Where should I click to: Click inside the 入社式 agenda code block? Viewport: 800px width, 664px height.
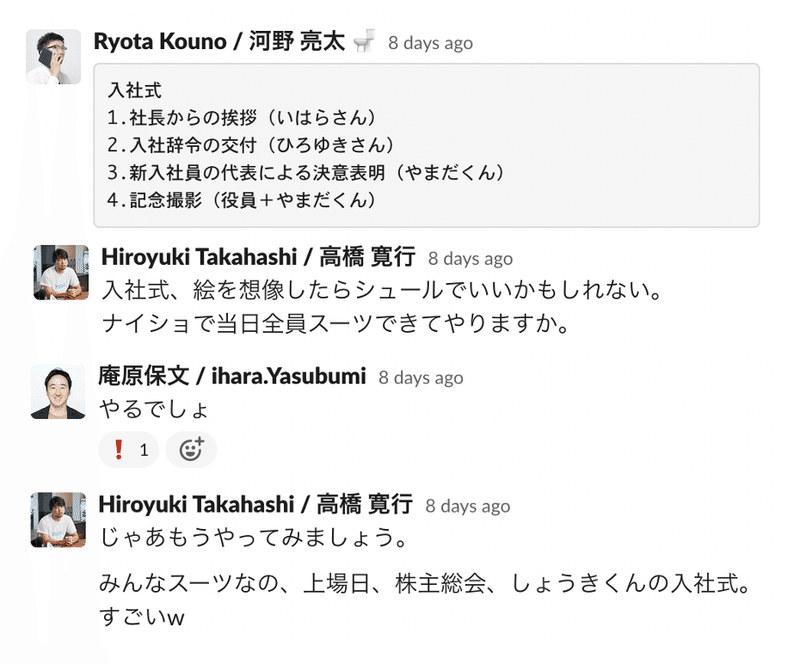pos(426,145)
